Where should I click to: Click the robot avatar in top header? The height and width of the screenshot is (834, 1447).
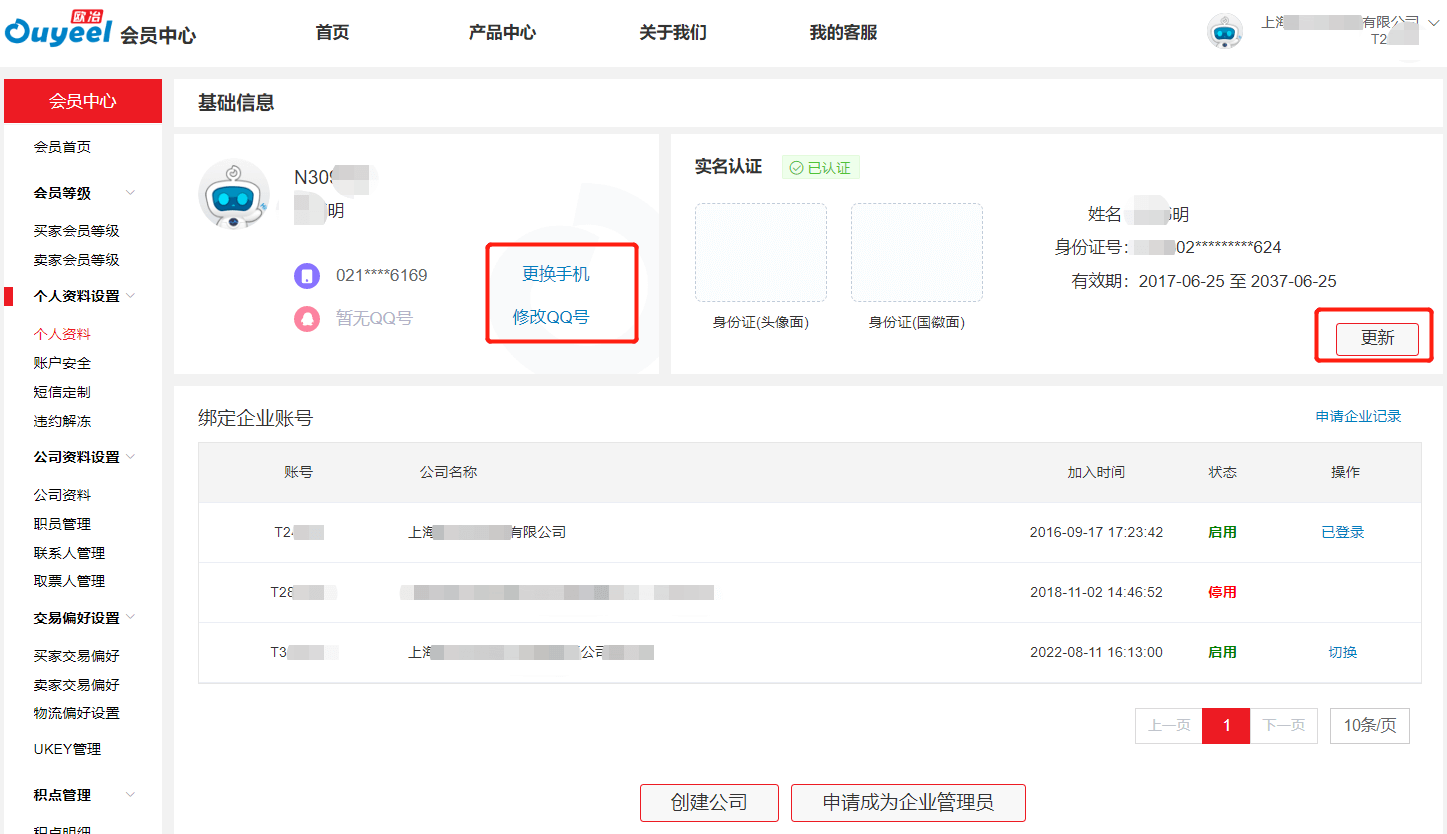point(1225,32)
